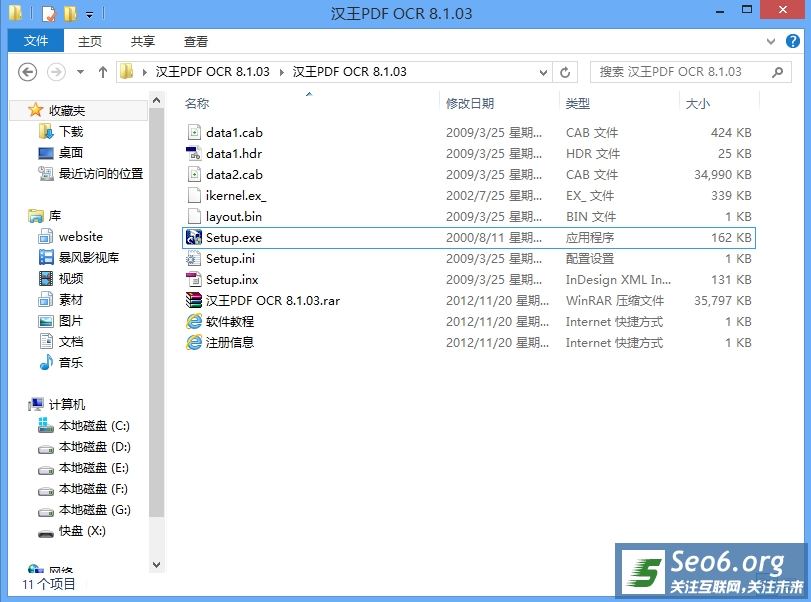Click the Setup.exe installer icon
This screenshot has width=811, height=602.
point(194,237)
